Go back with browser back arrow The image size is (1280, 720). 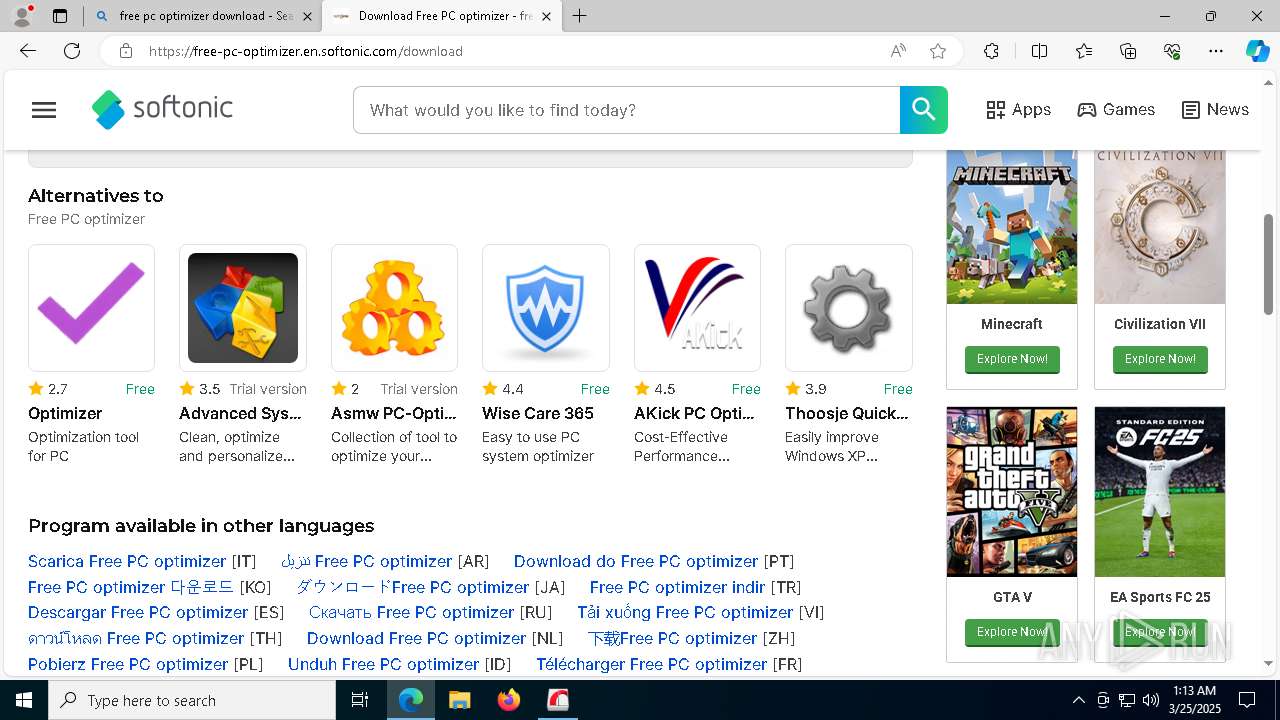click(28, 51)
